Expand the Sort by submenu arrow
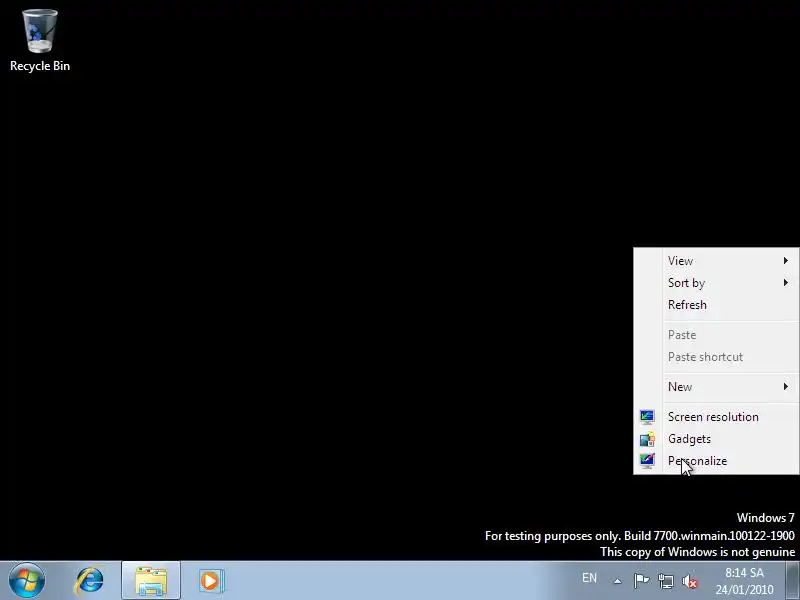Screen dimensions: 800x600 (786, 283)
